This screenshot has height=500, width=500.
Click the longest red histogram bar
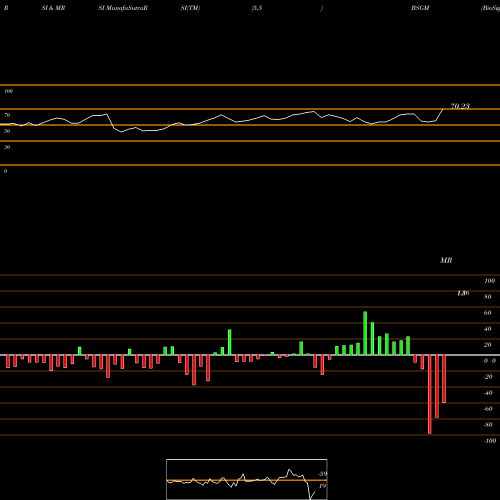tap(430, 394)
